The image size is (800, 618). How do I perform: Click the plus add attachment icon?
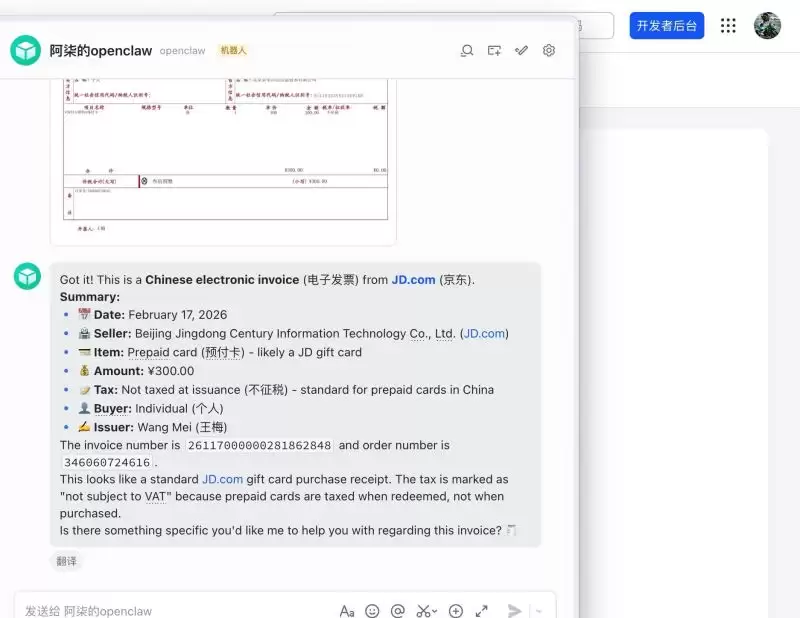456,611
